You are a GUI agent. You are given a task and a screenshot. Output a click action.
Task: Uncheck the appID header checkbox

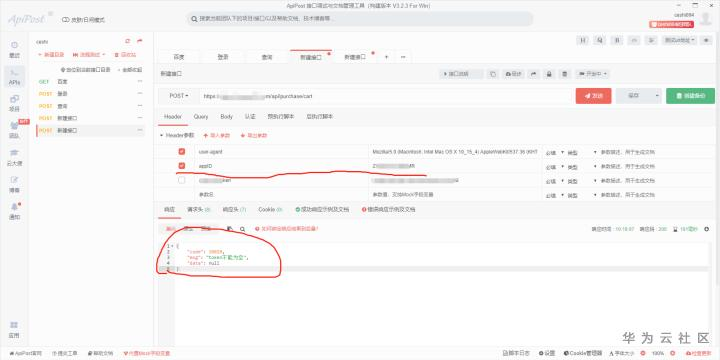click(x=182, y=166)
